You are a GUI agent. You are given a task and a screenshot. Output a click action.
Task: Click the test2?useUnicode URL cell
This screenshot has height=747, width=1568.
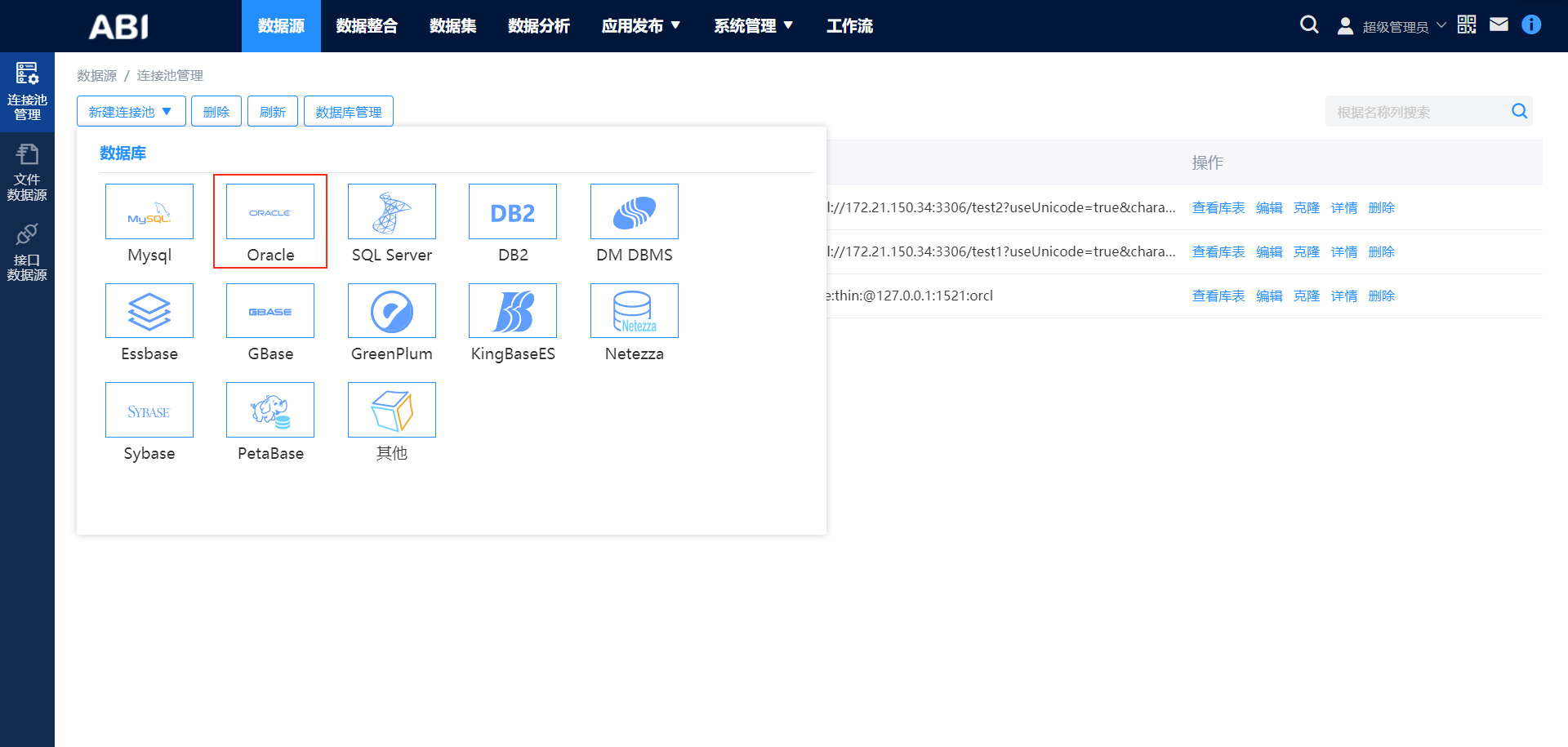(x=1001, y=207)
